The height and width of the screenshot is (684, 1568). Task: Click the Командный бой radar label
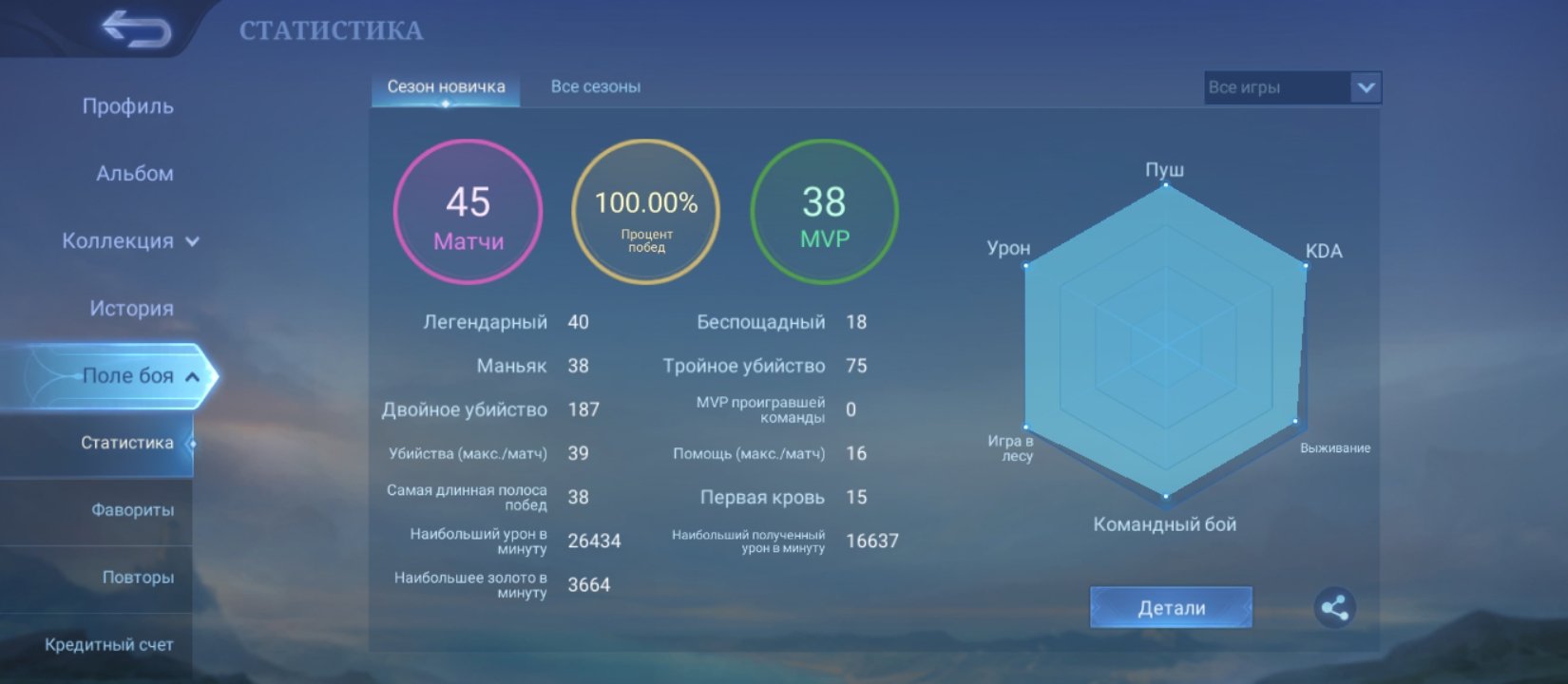coord(1165,524)
